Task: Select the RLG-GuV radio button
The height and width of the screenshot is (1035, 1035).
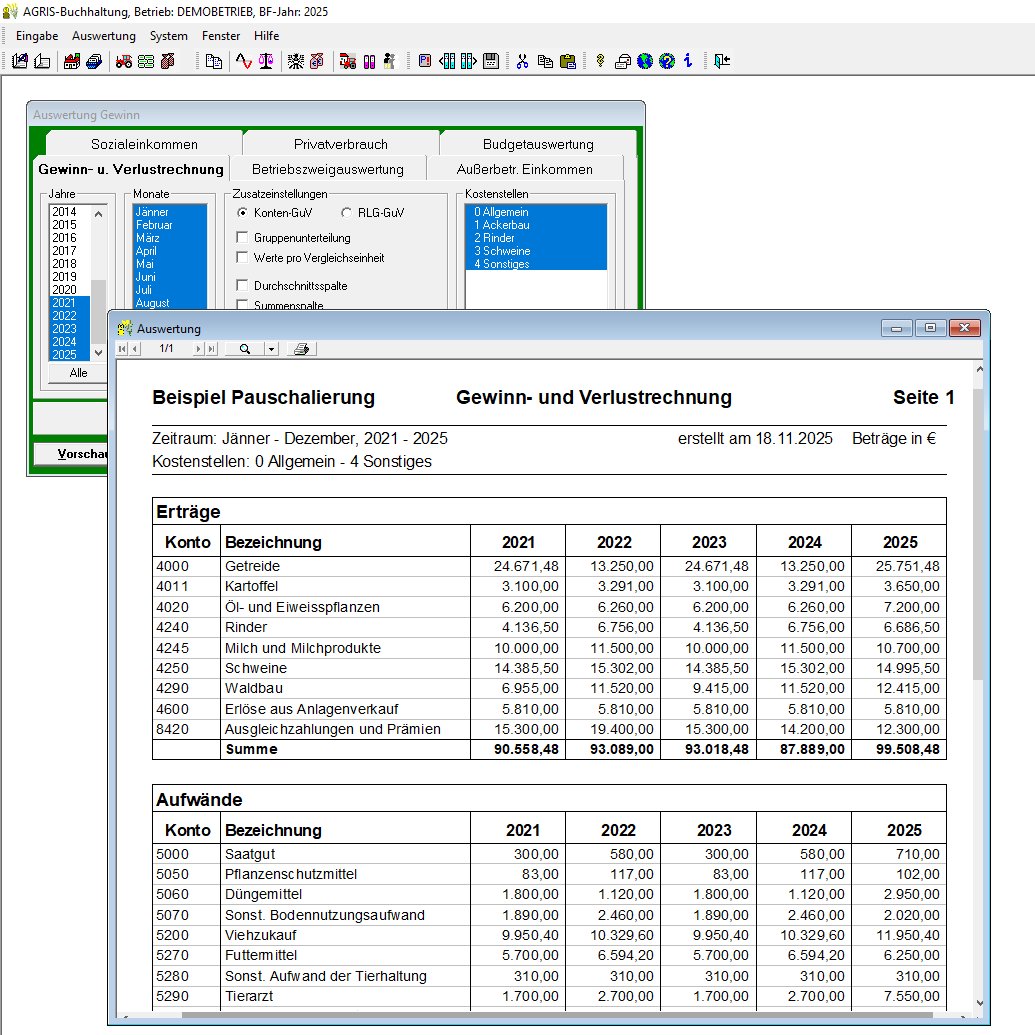Action: tap(347, 213)
